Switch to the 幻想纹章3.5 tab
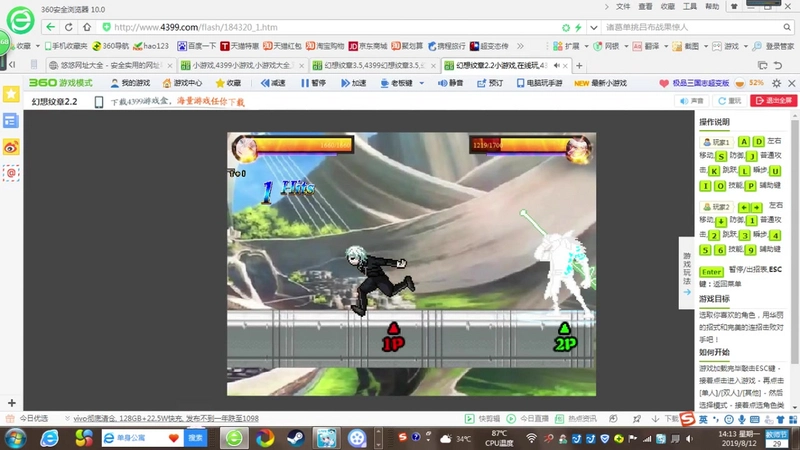The height and width of the screenshot is (450, 800). [374, 65]
